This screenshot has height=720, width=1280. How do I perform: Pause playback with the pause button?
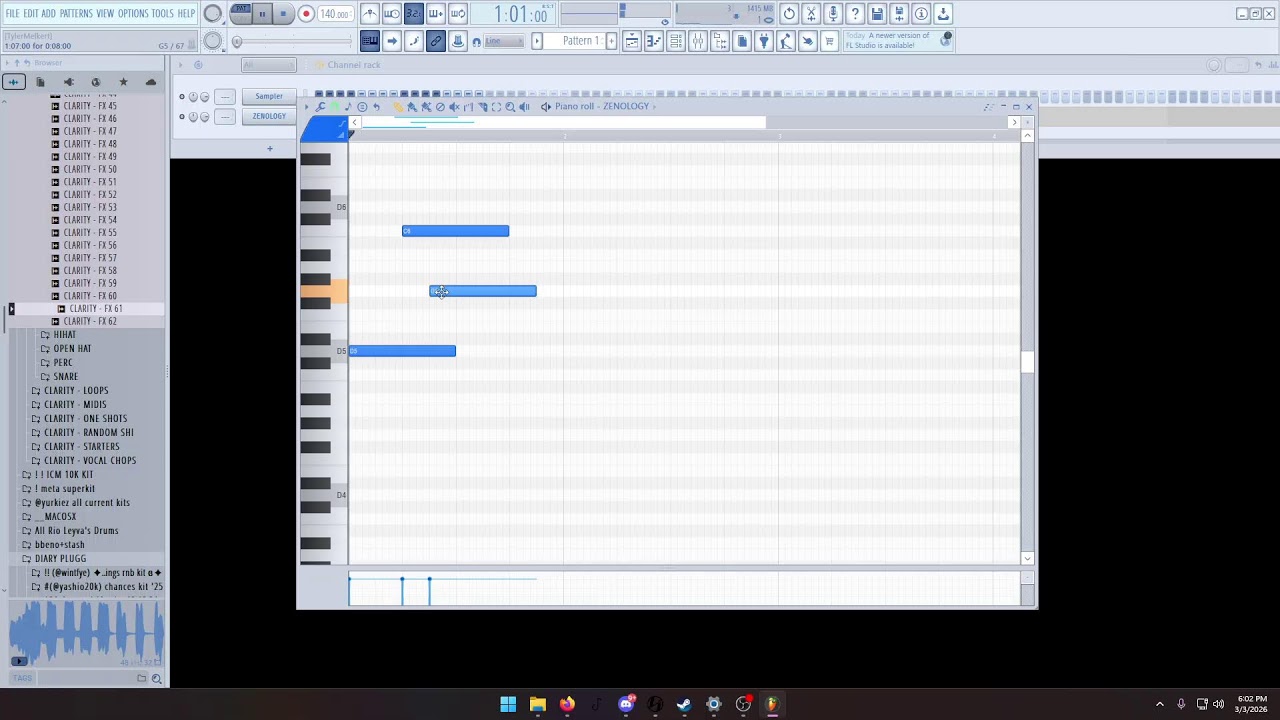click(x=262, y=14)
